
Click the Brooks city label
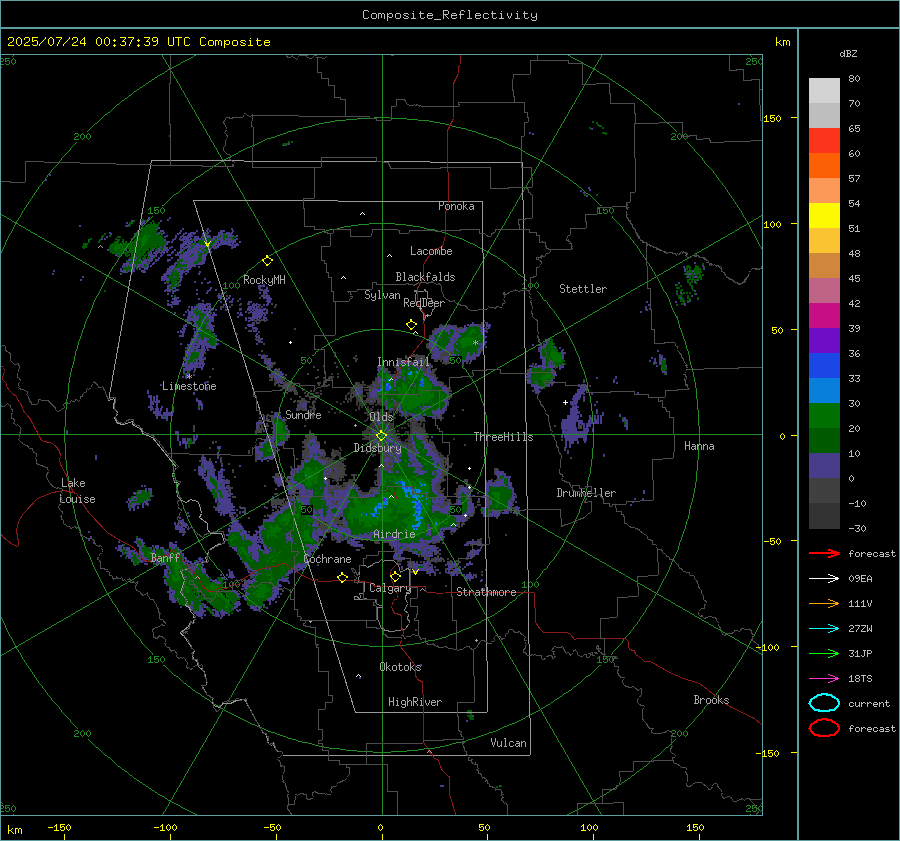(x=711, y=700)
